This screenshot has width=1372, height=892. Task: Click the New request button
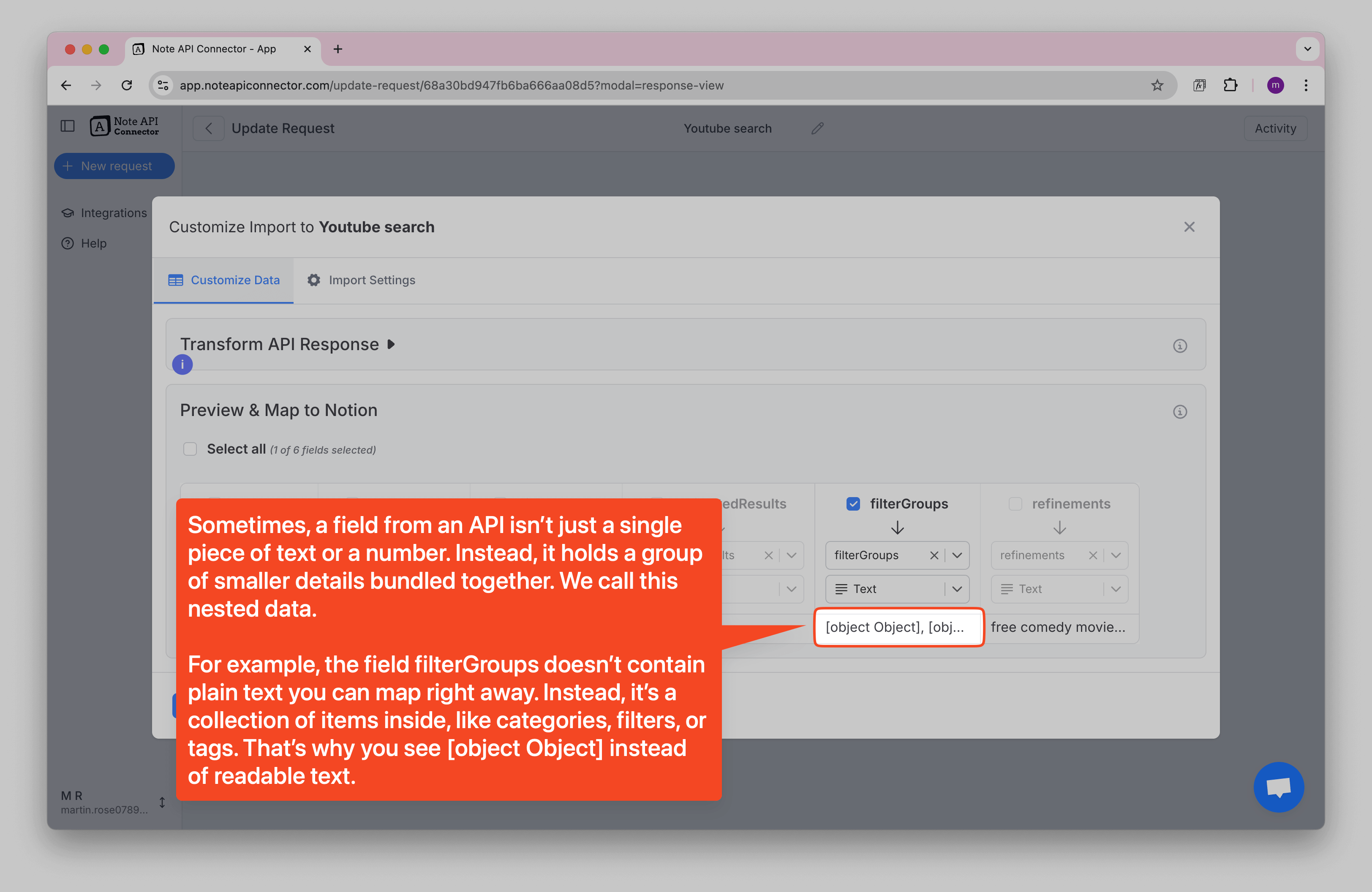click(114, 166)
